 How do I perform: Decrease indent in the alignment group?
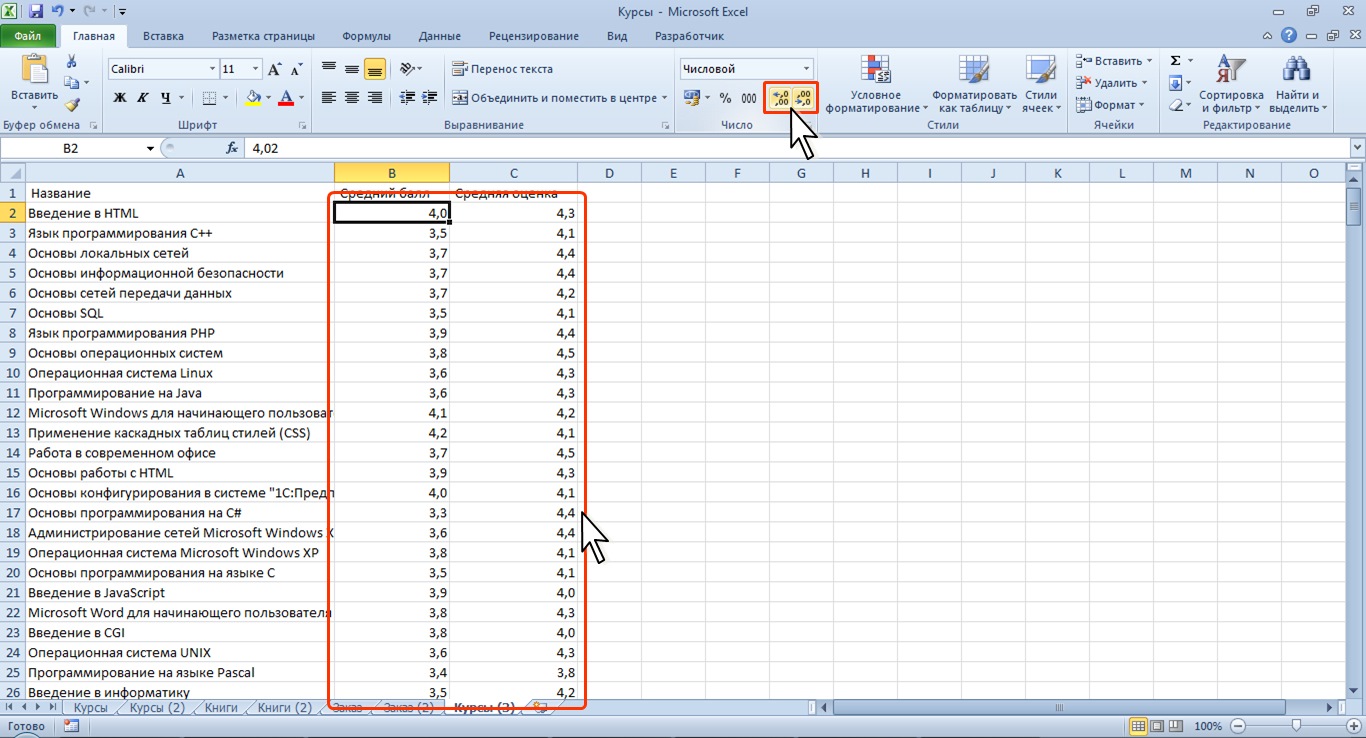(407, 97)
